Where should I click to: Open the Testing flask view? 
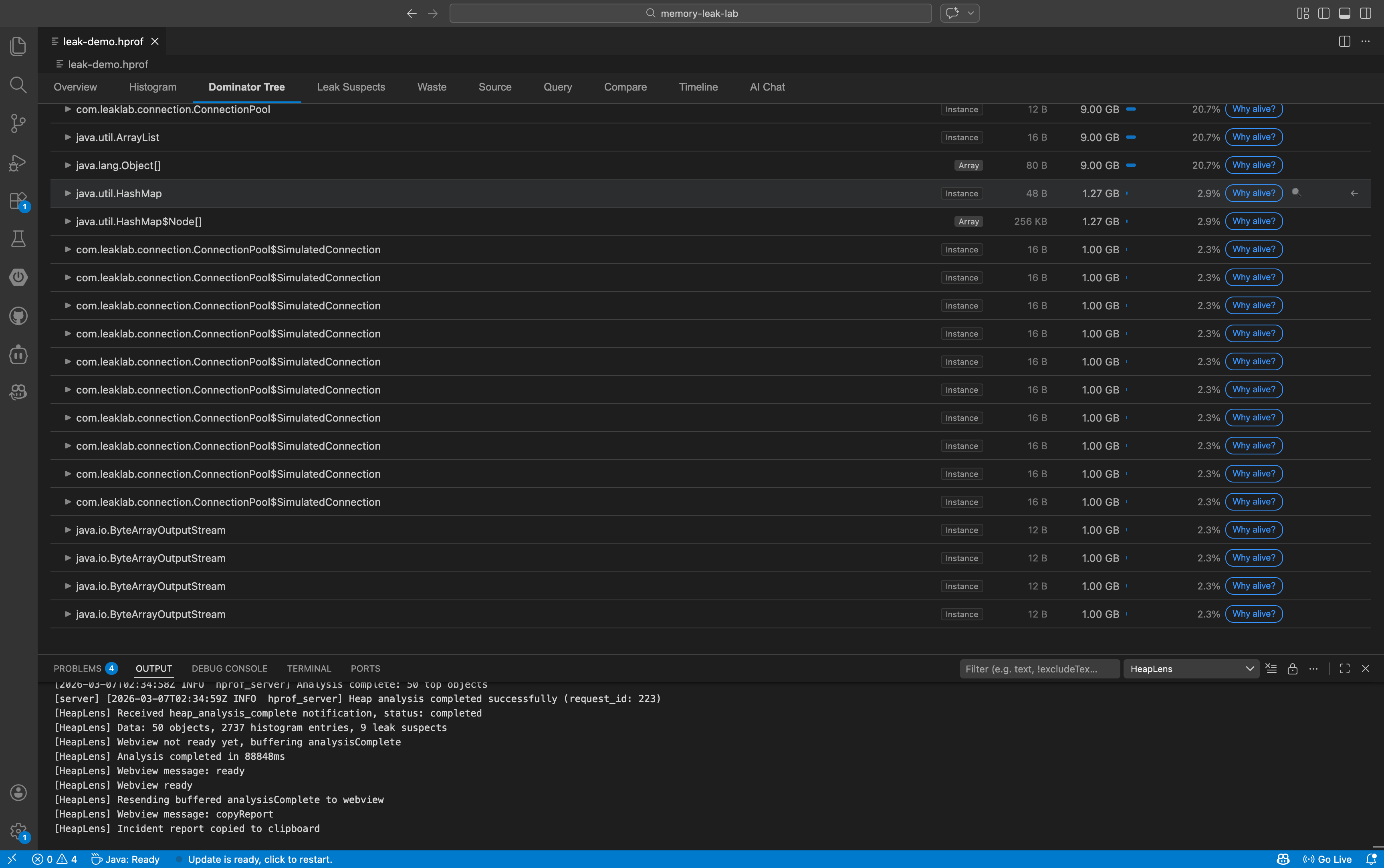(18, 239)
